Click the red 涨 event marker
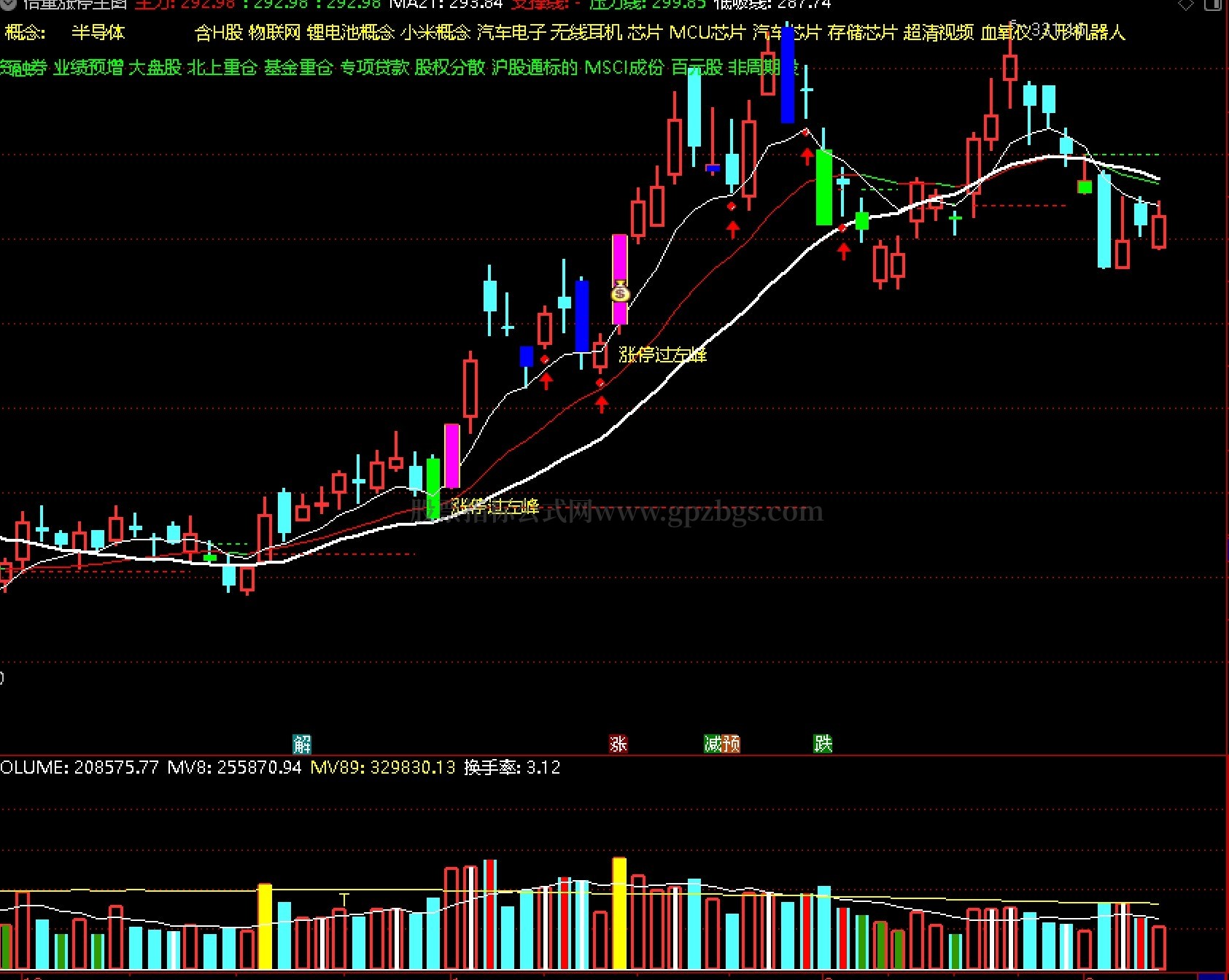 click(618, 744)
